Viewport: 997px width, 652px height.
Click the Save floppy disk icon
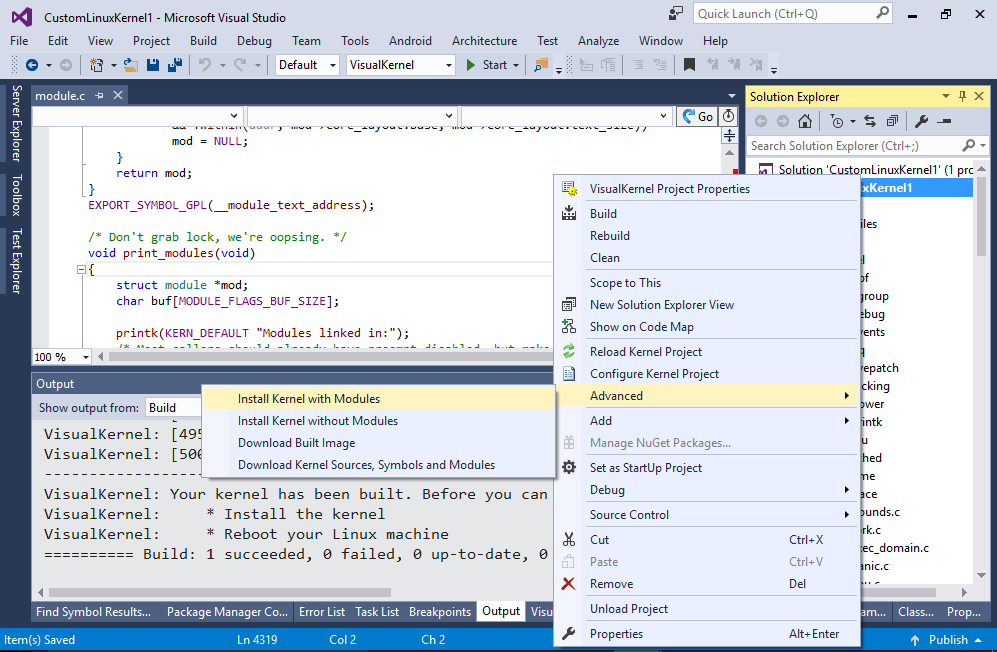click(x=153, y=65)
